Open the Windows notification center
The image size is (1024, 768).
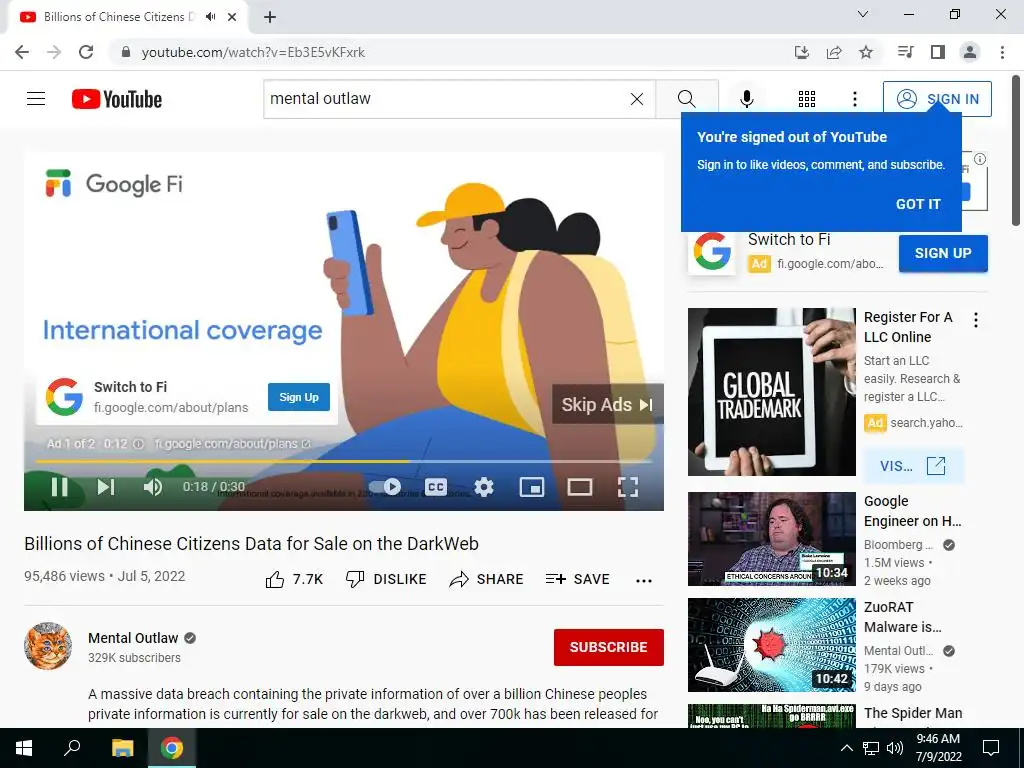(x=991, y=748)
